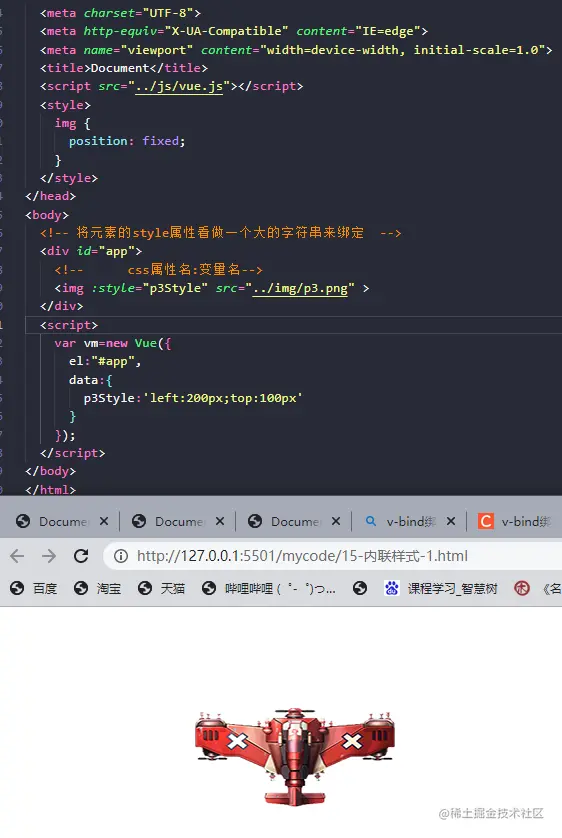Click the <title>Document</title> line
The image size is (562, 838).
pyautogui.click(x=124, y=68)
